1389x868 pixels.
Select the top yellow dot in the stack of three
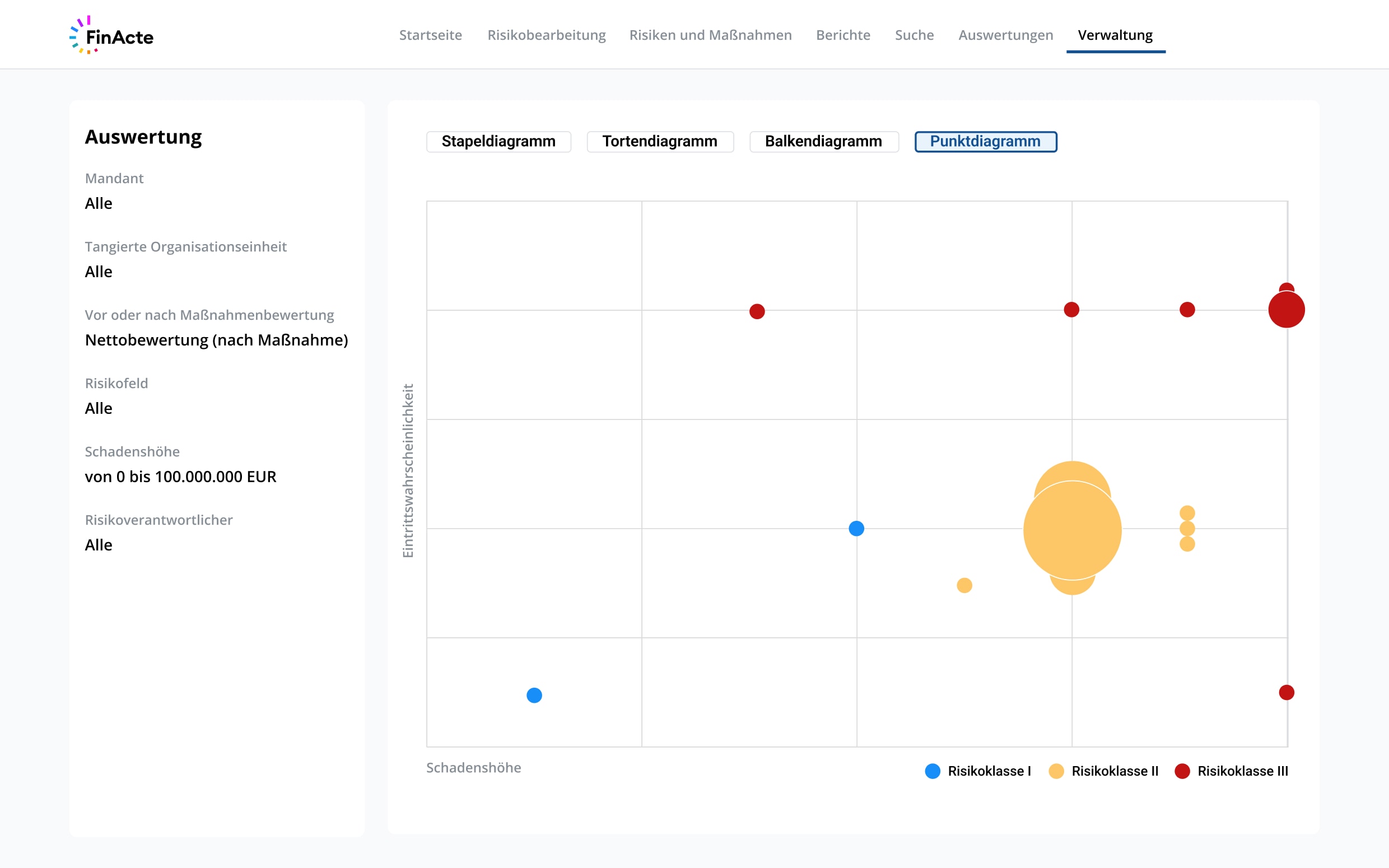click(1187, 512)
